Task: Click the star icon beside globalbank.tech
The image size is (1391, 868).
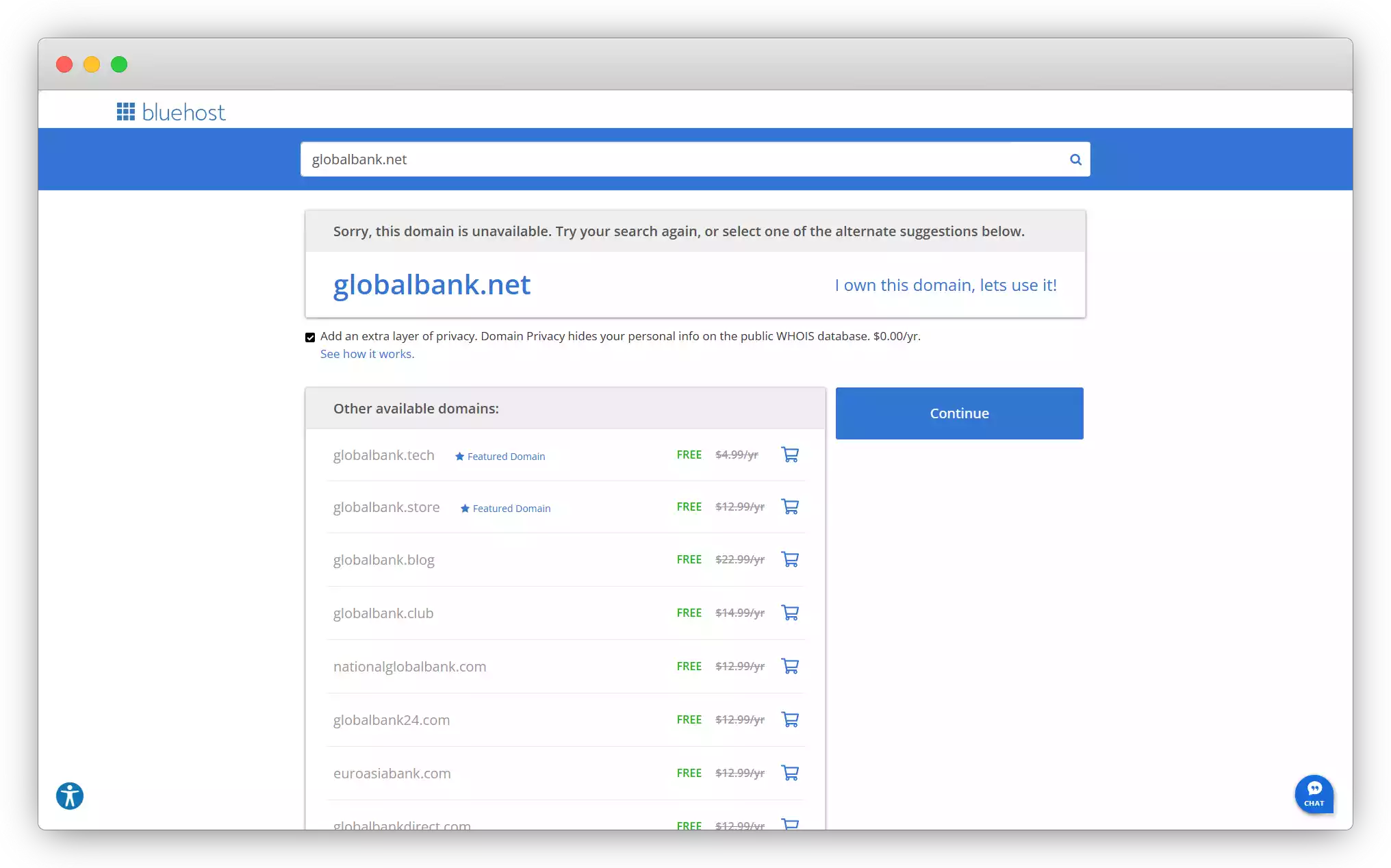Action: coord(459,456)
